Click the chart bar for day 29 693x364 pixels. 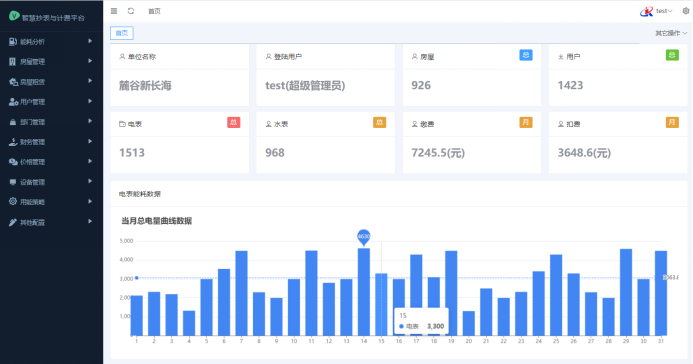click(626, 292)
